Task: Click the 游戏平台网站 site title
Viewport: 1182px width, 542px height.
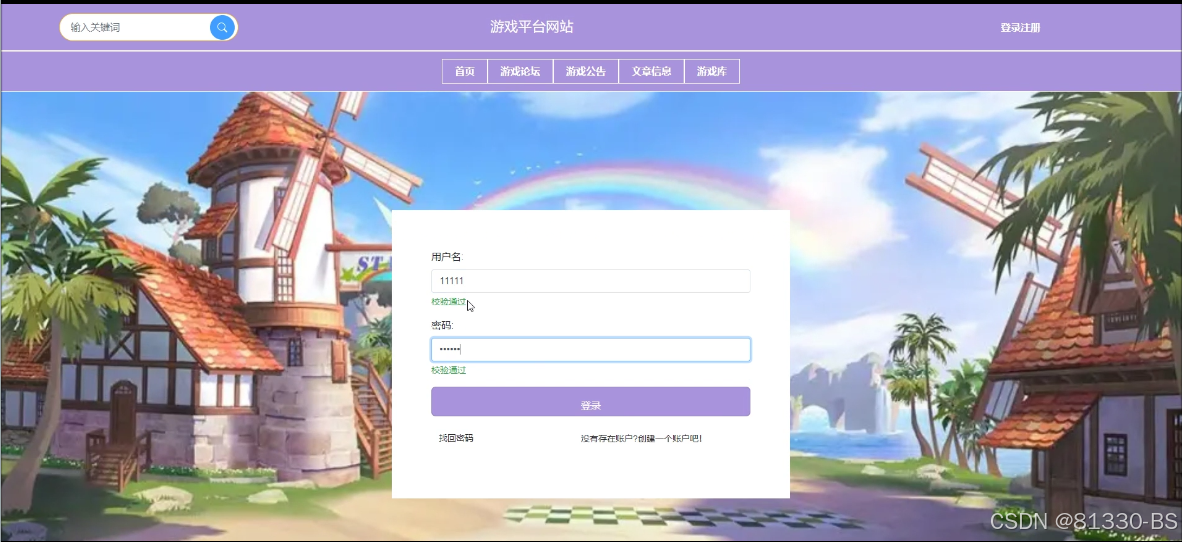Action: [531, 27]
